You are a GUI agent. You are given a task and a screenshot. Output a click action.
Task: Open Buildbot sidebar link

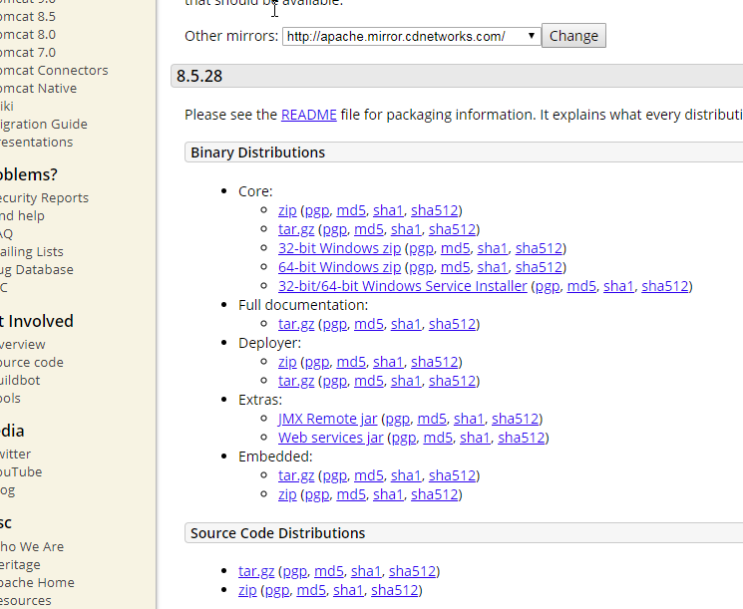[x=20, y=381]
